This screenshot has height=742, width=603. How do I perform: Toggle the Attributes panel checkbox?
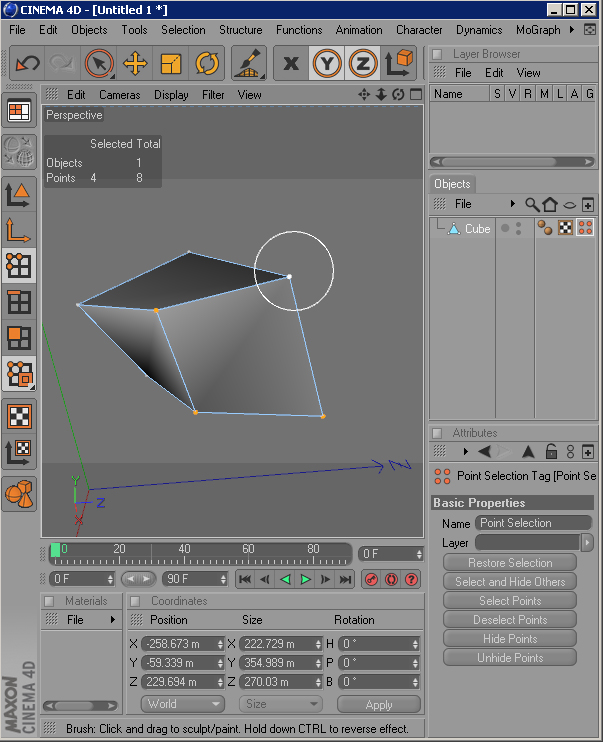tap(437, 433)
